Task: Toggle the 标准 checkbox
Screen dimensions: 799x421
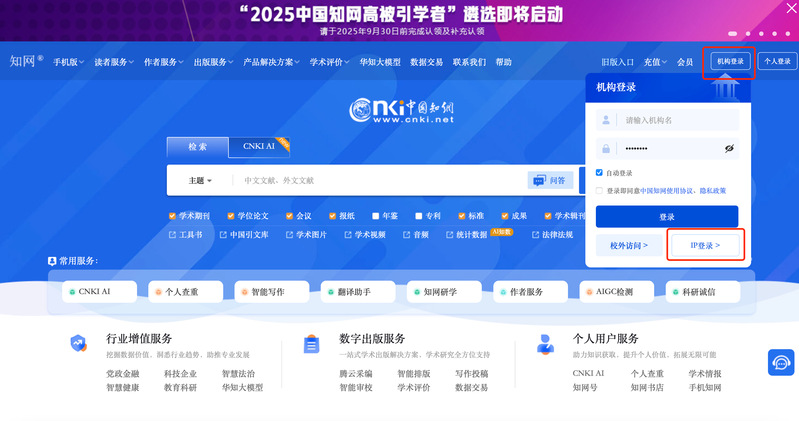Action: click(461, 216)
